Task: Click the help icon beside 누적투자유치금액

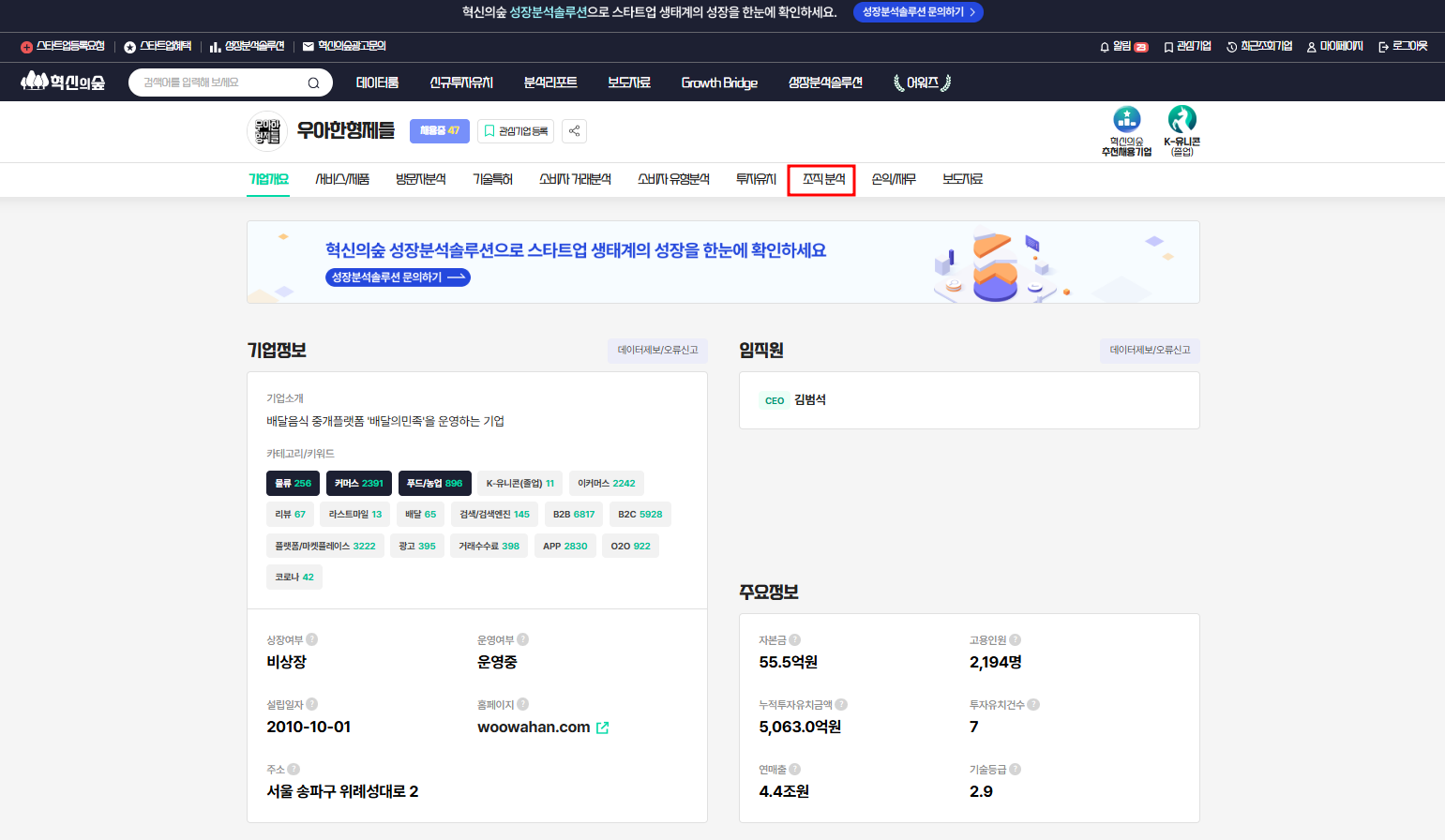Action: (841, 704)
